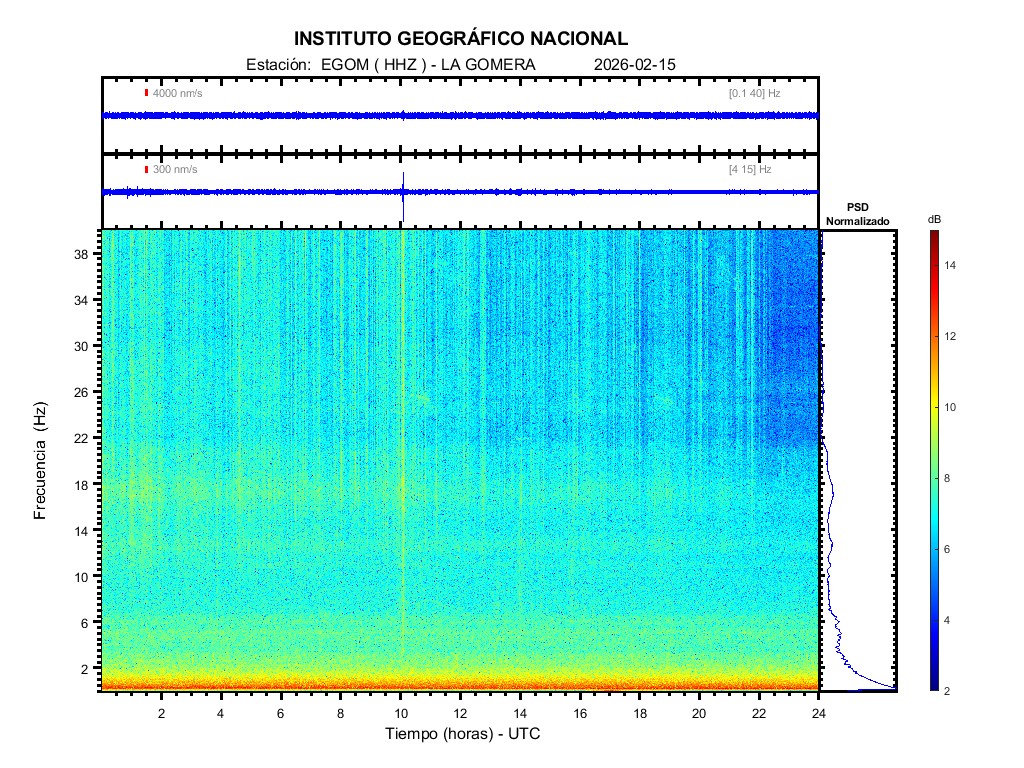
Task: Select the [0.1 40] Hz filter label
Action: [x=754, y=93]
